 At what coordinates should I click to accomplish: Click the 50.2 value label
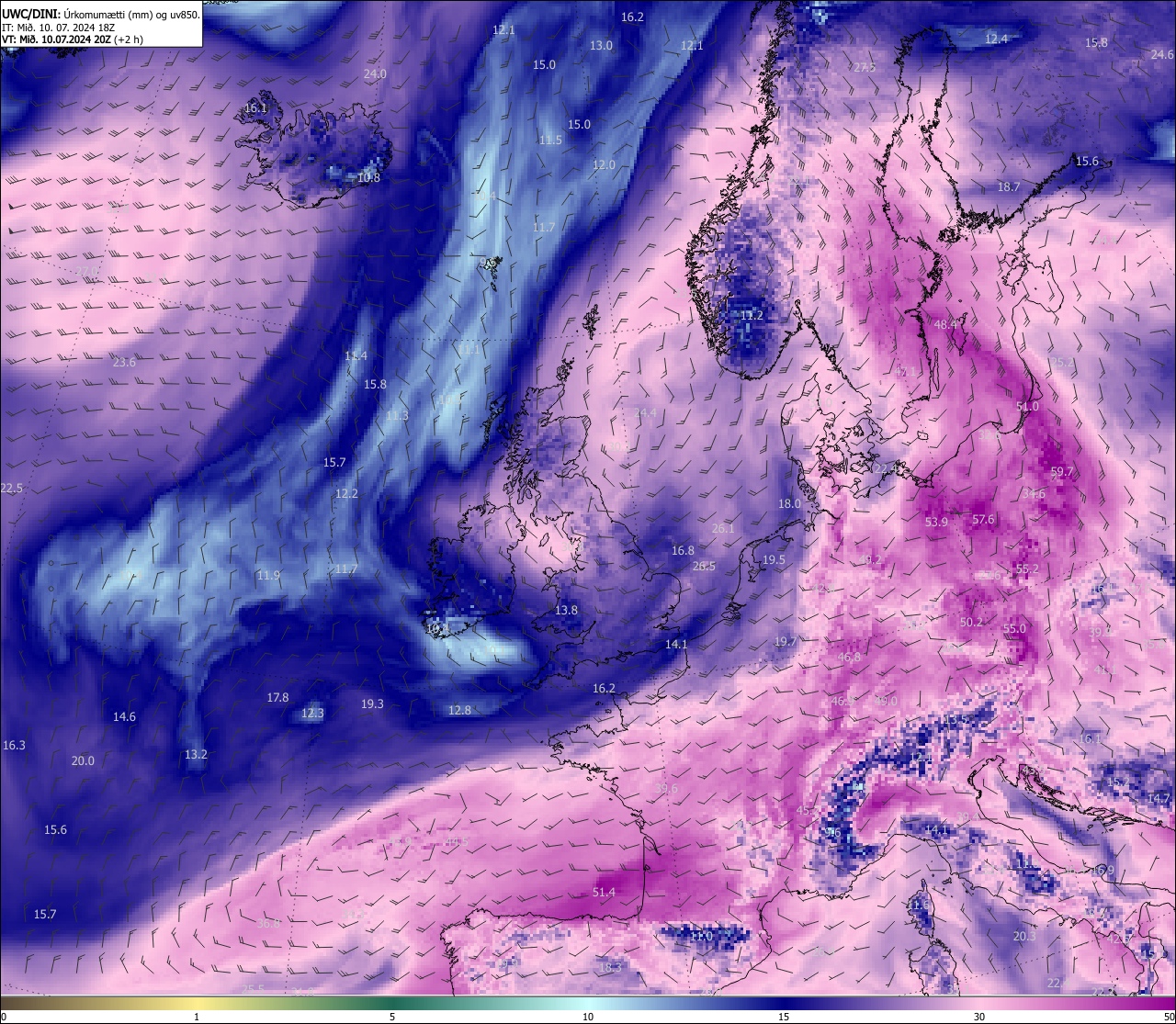pos(971,622)
